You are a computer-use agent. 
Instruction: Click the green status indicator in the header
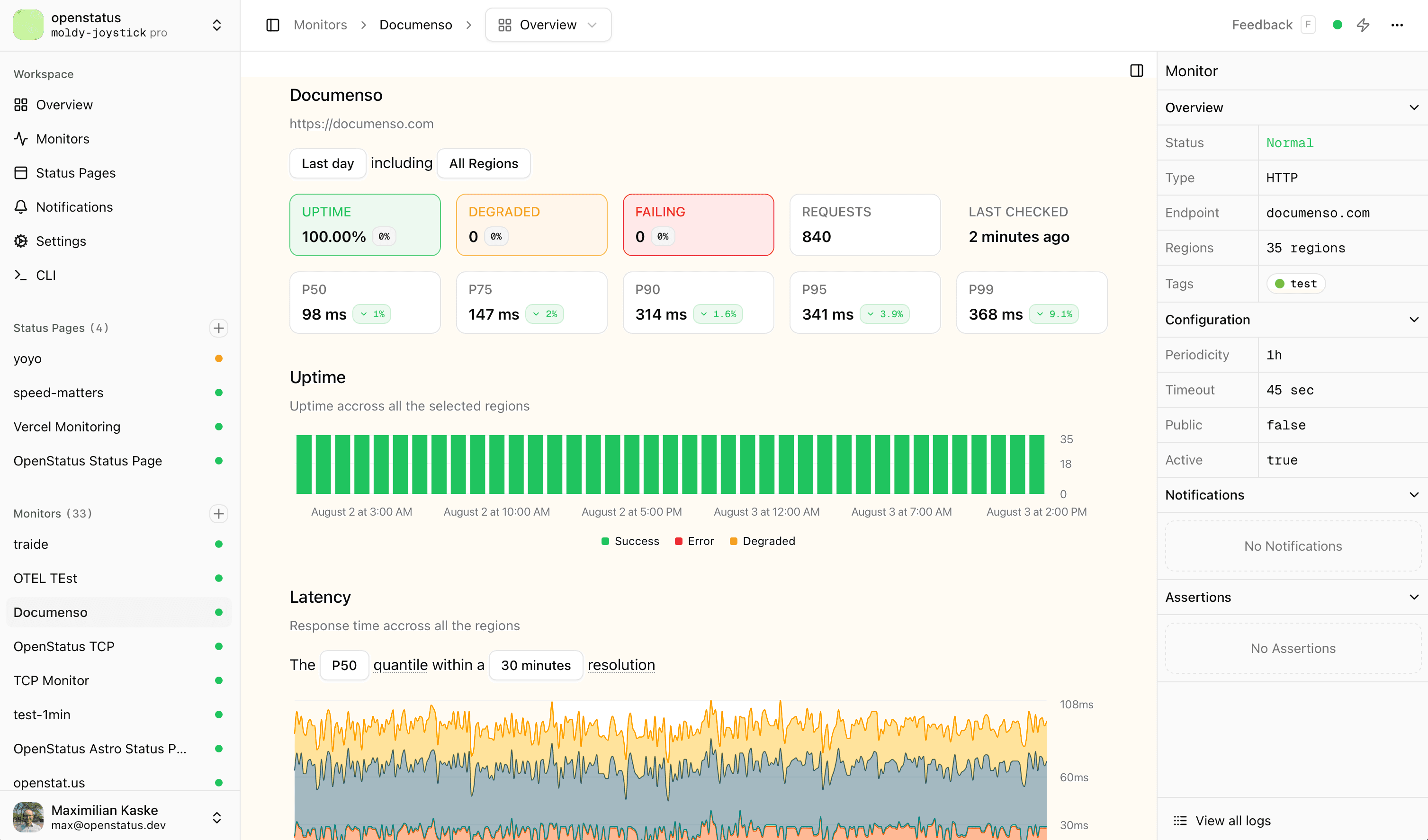coord(1338,24)
